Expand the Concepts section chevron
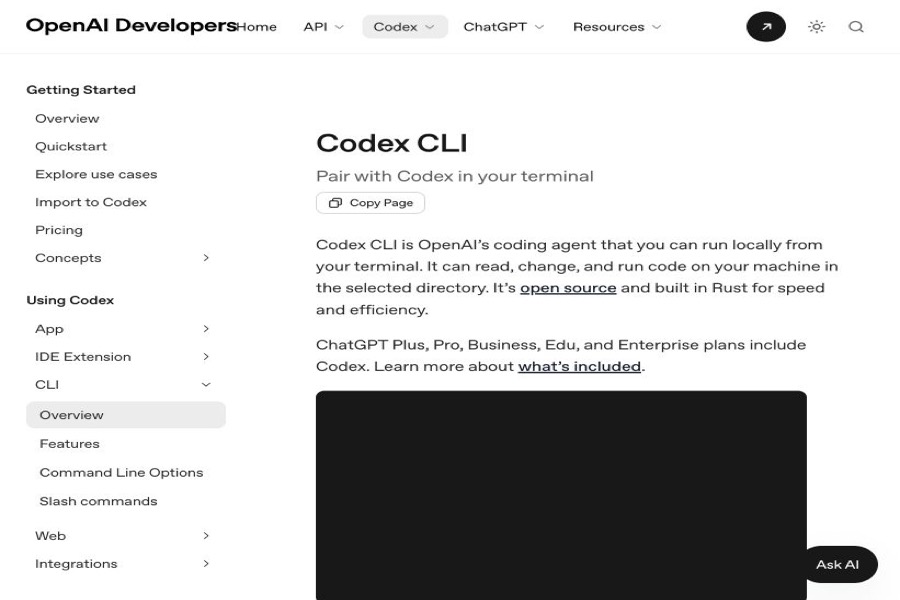Image resolution: width=900 pixels, height=600 pixels. [206, 258]
